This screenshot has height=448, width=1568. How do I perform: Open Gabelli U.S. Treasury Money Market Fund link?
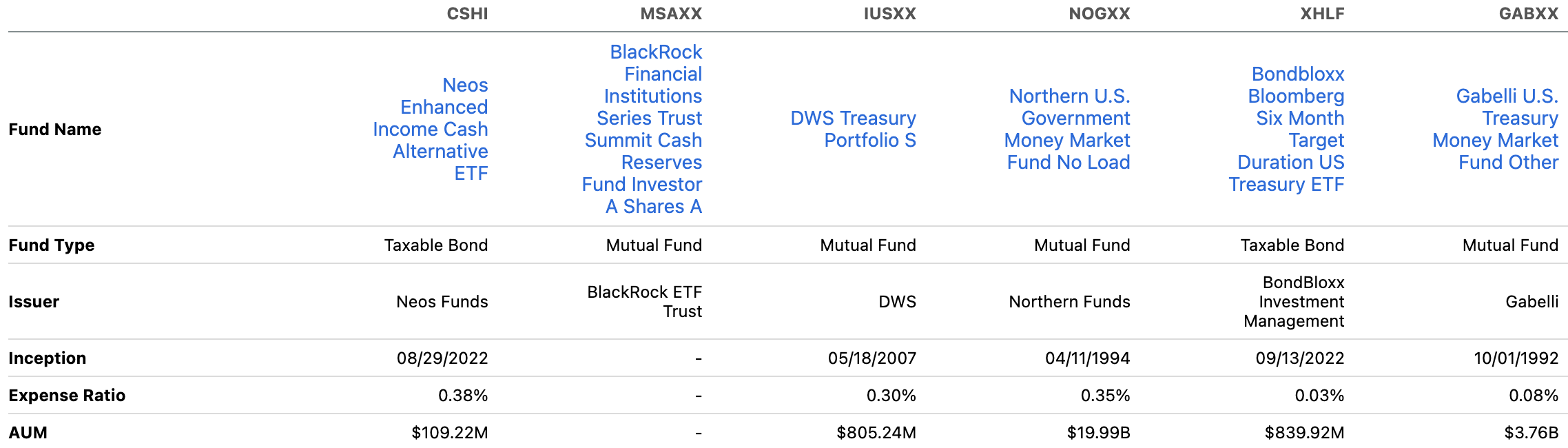(x=1496, y=129)
